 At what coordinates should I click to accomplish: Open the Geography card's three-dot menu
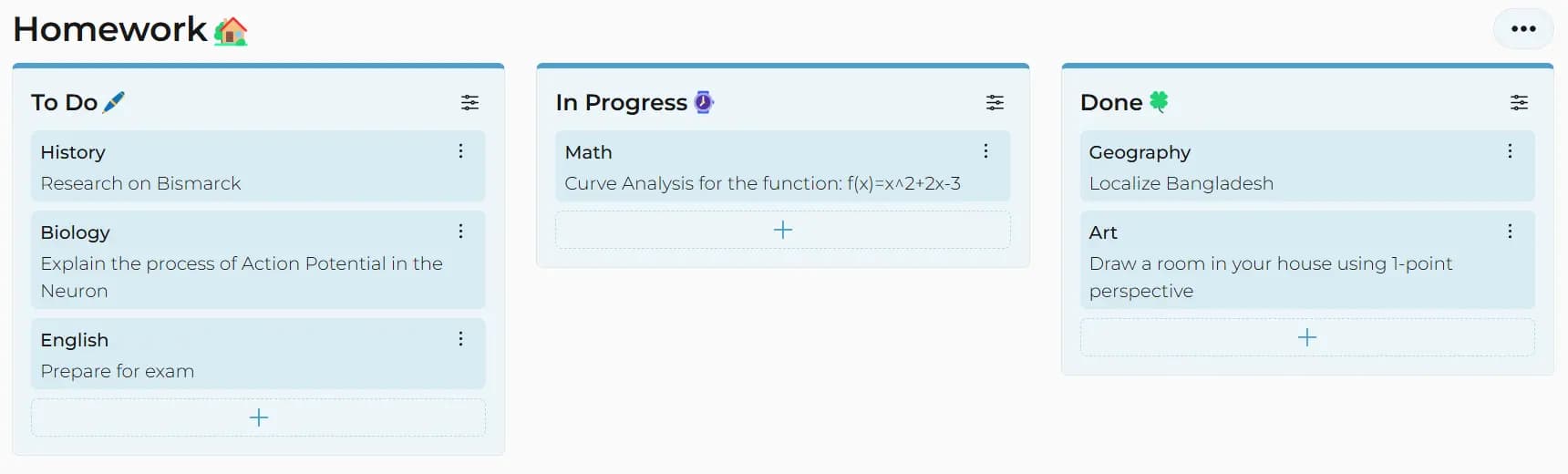1510,151
